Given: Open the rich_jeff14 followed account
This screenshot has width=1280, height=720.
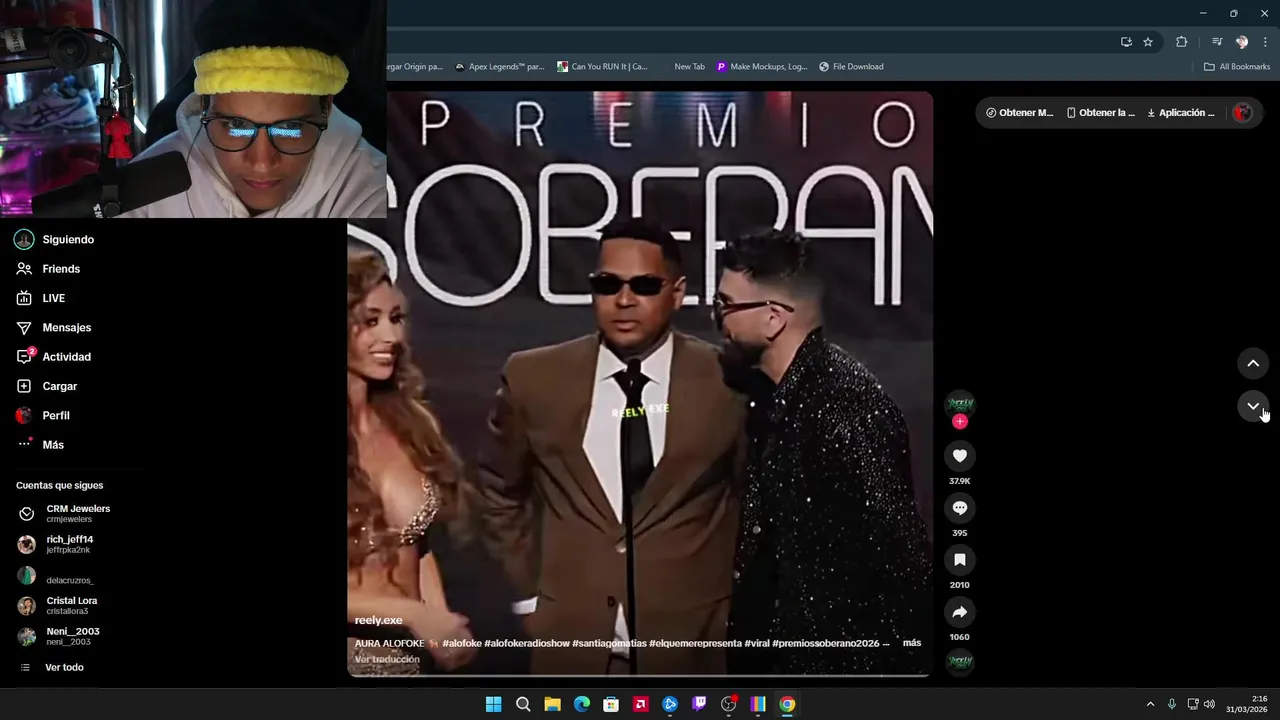Looking at the screenshot, I should pos(57,544).
